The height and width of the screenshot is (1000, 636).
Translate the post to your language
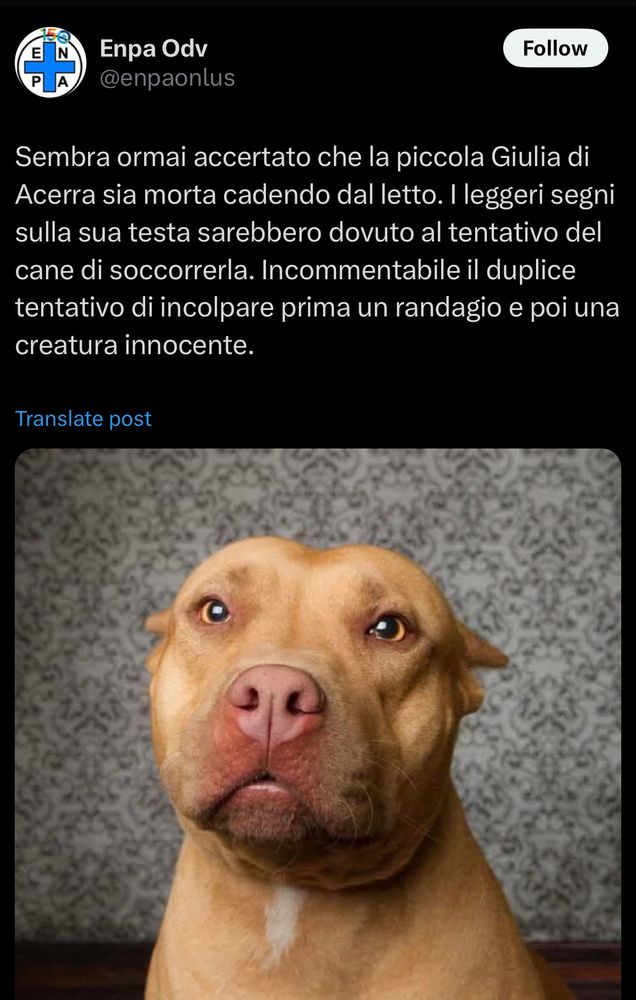point(83,418)
